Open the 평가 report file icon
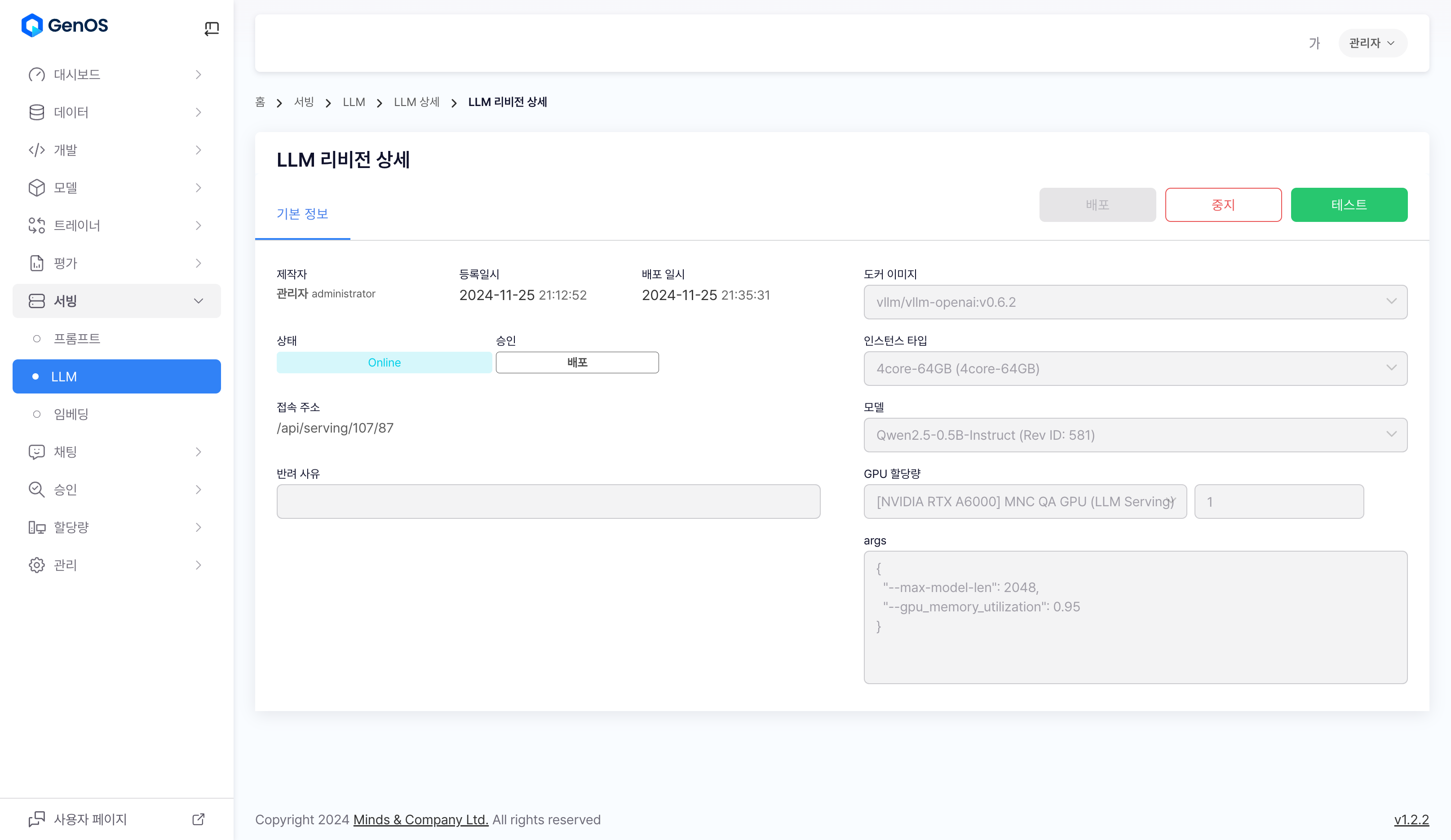Viewport: 1451px width, 840px height. (x=36, y=263)
